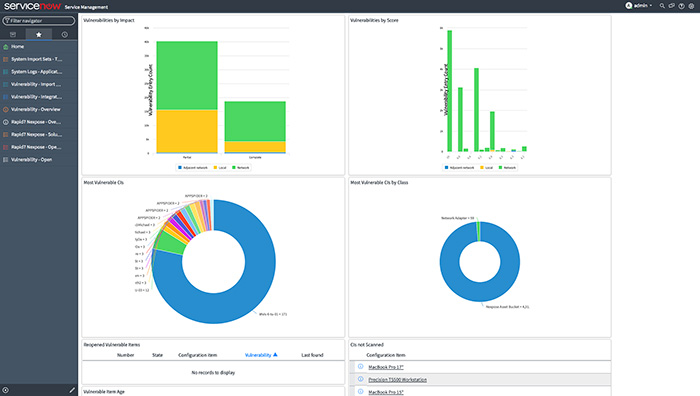Click the ServiceNow logo
700x396 pixels.
pyautogui.click(x=32, y=6)
